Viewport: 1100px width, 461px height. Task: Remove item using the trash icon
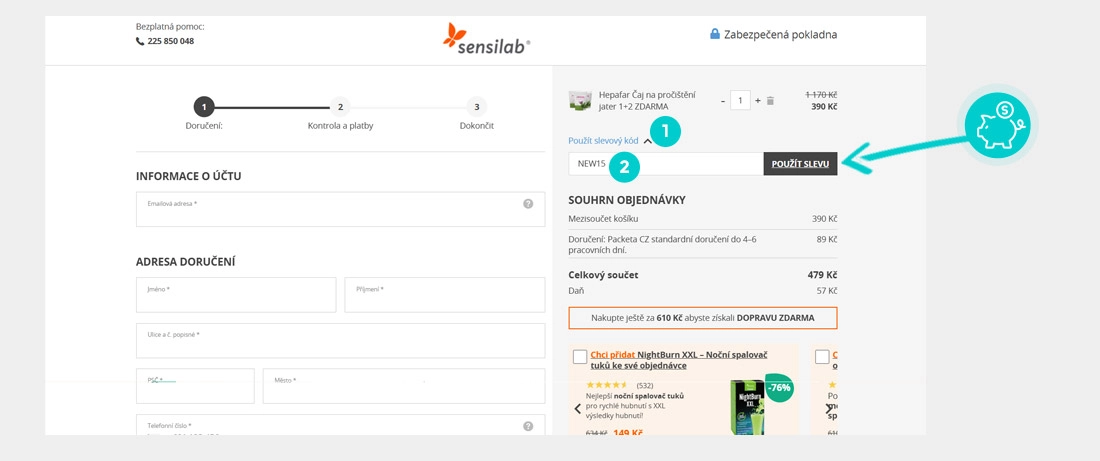[770, 101]
